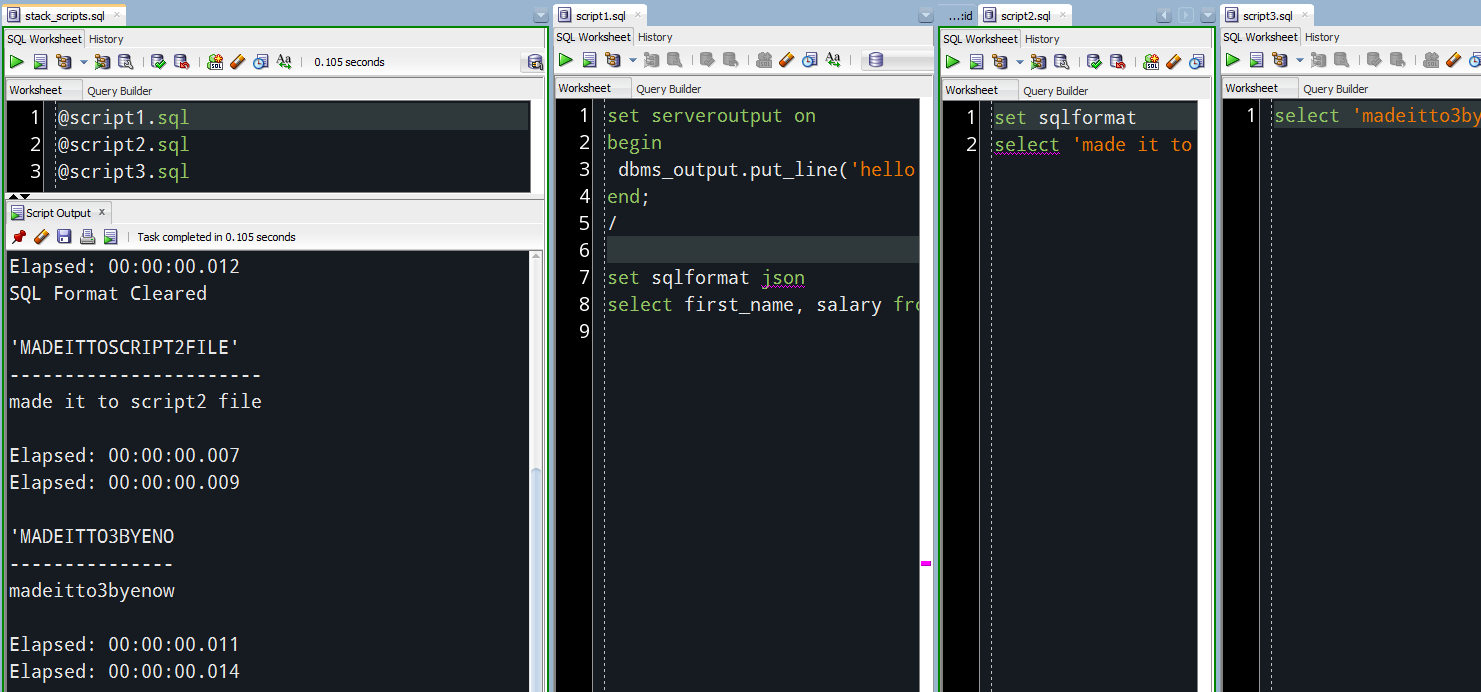Click line 1 '@script1.sql' in stack_scripts editor
Screen dimensions: 1481x692
123,117
